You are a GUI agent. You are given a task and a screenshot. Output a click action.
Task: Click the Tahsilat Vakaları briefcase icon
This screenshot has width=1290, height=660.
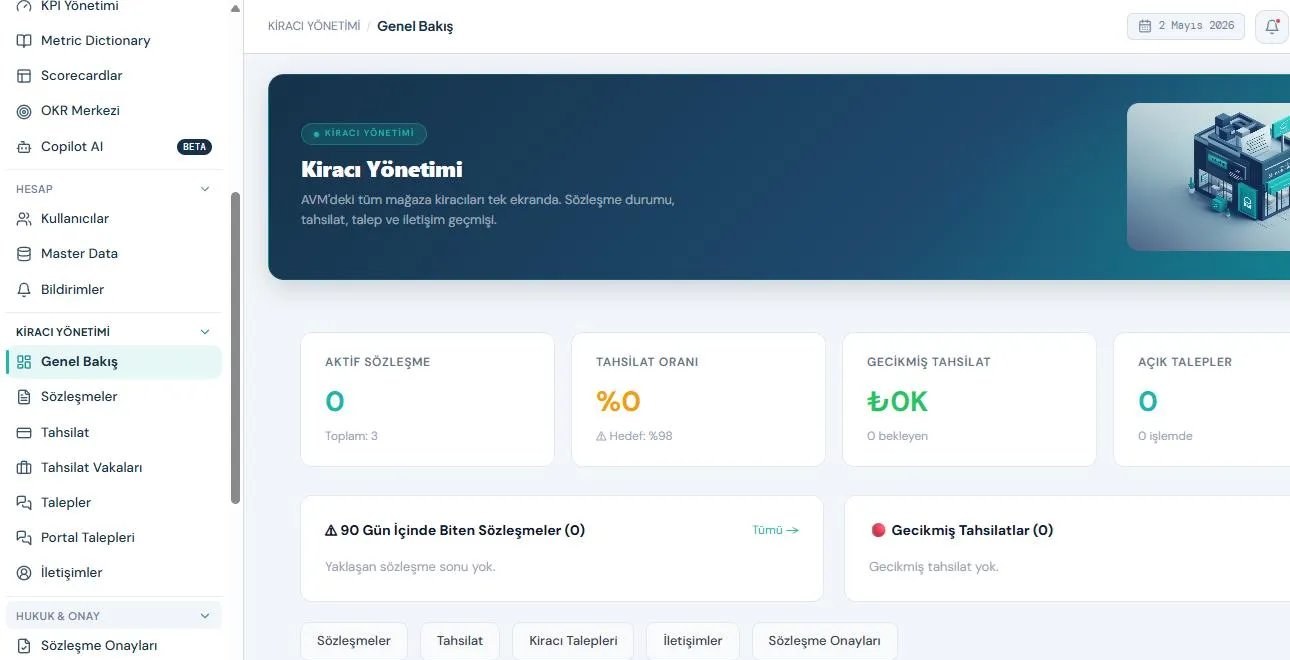pyautogui.click(x=24, y=468)
